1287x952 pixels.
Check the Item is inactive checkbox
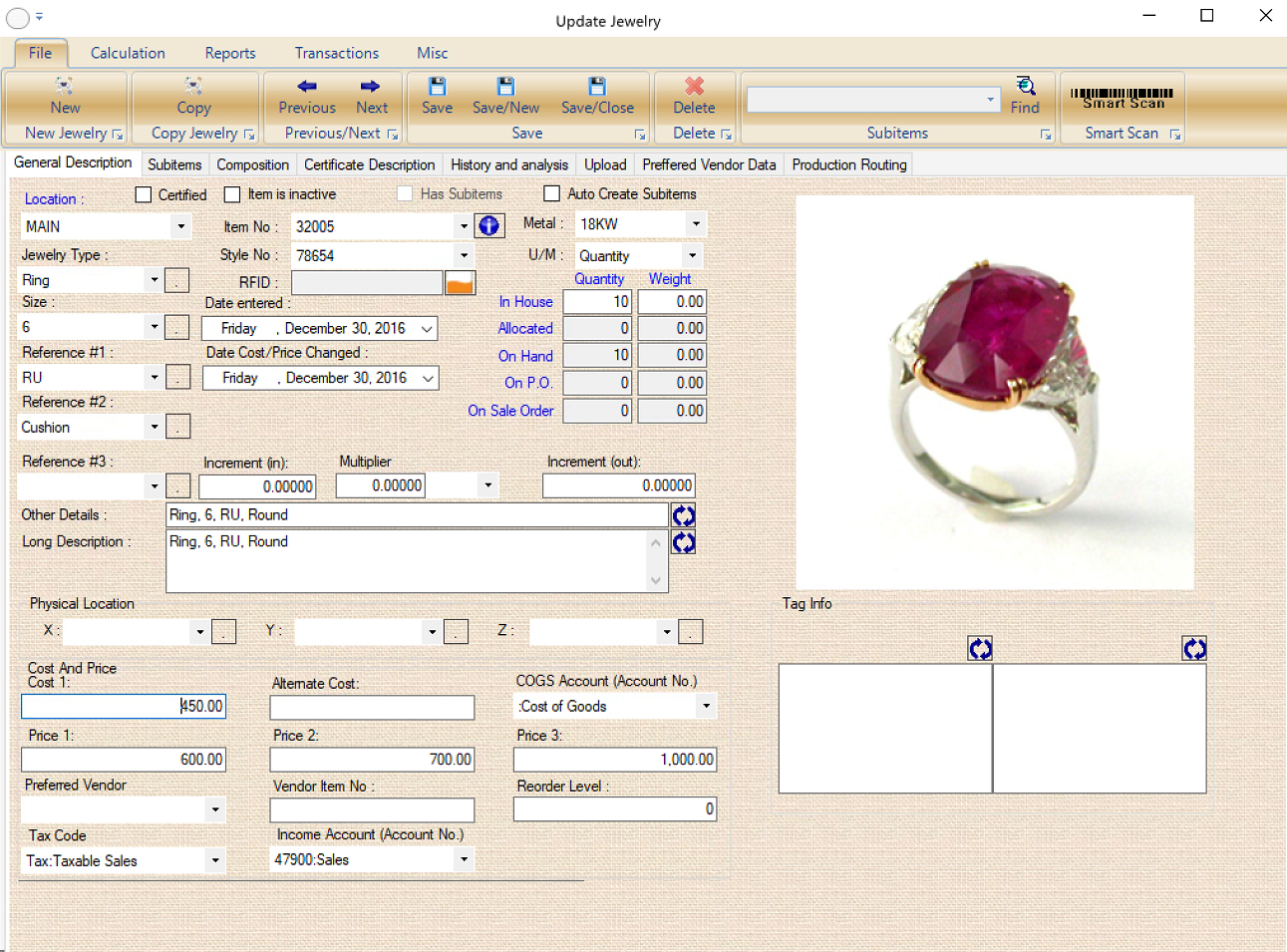pyautogui.click(x=232, y=194)
